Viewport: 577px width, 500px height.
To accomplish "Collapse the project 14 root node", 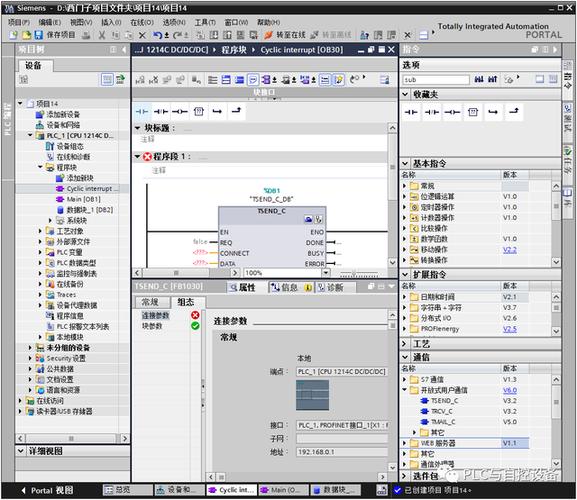I will click(x=20, y=103).
